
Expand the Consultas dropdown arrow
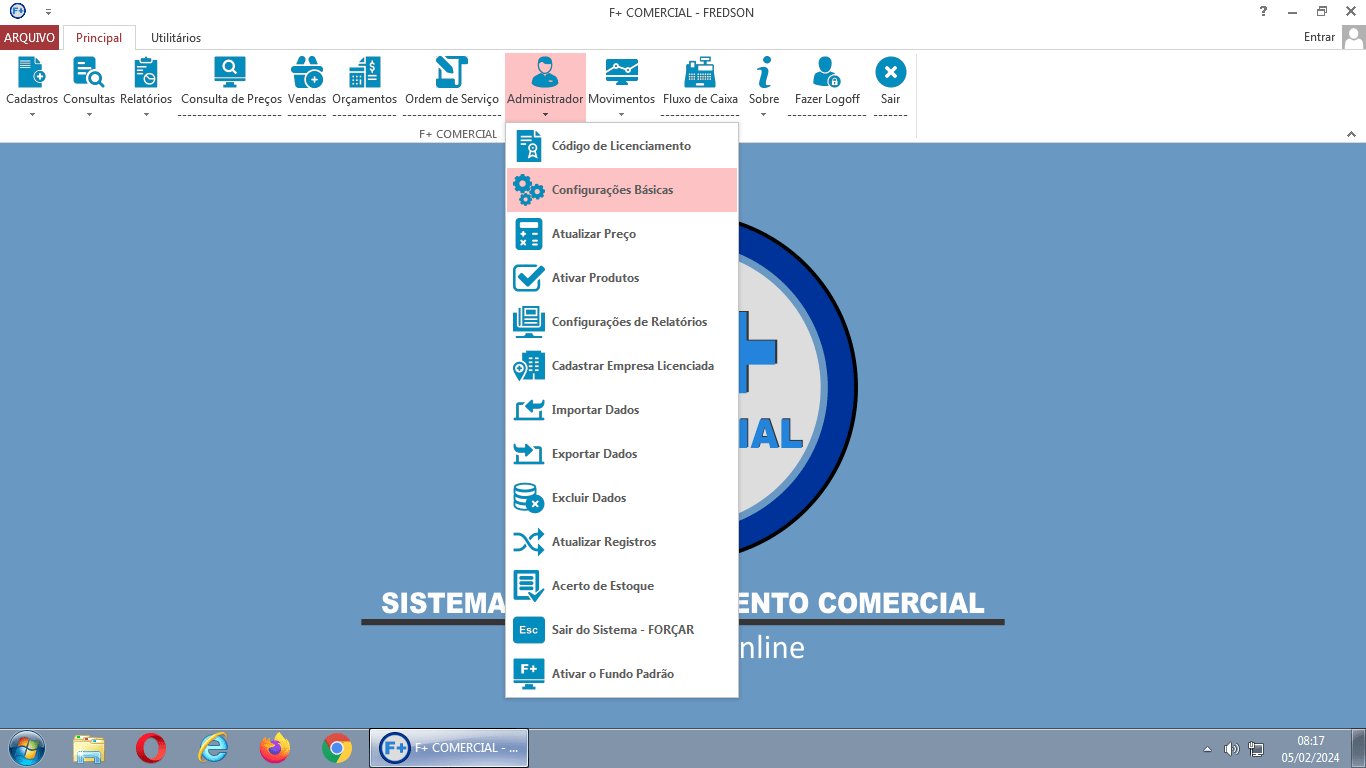89,114
